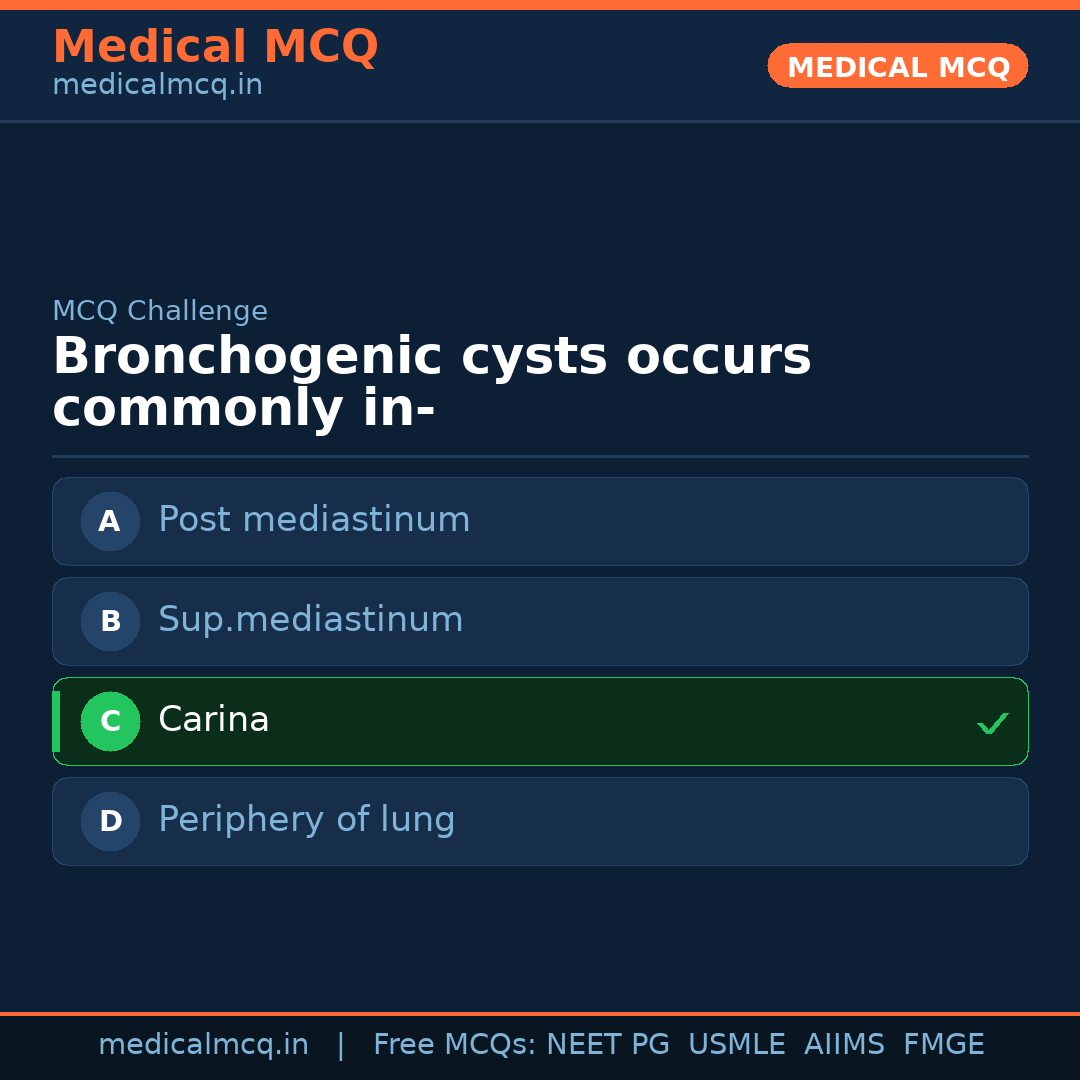Select answer option B Sup.mediastinum
This screenshot has width=1080, height=1080.
point(540,621)
